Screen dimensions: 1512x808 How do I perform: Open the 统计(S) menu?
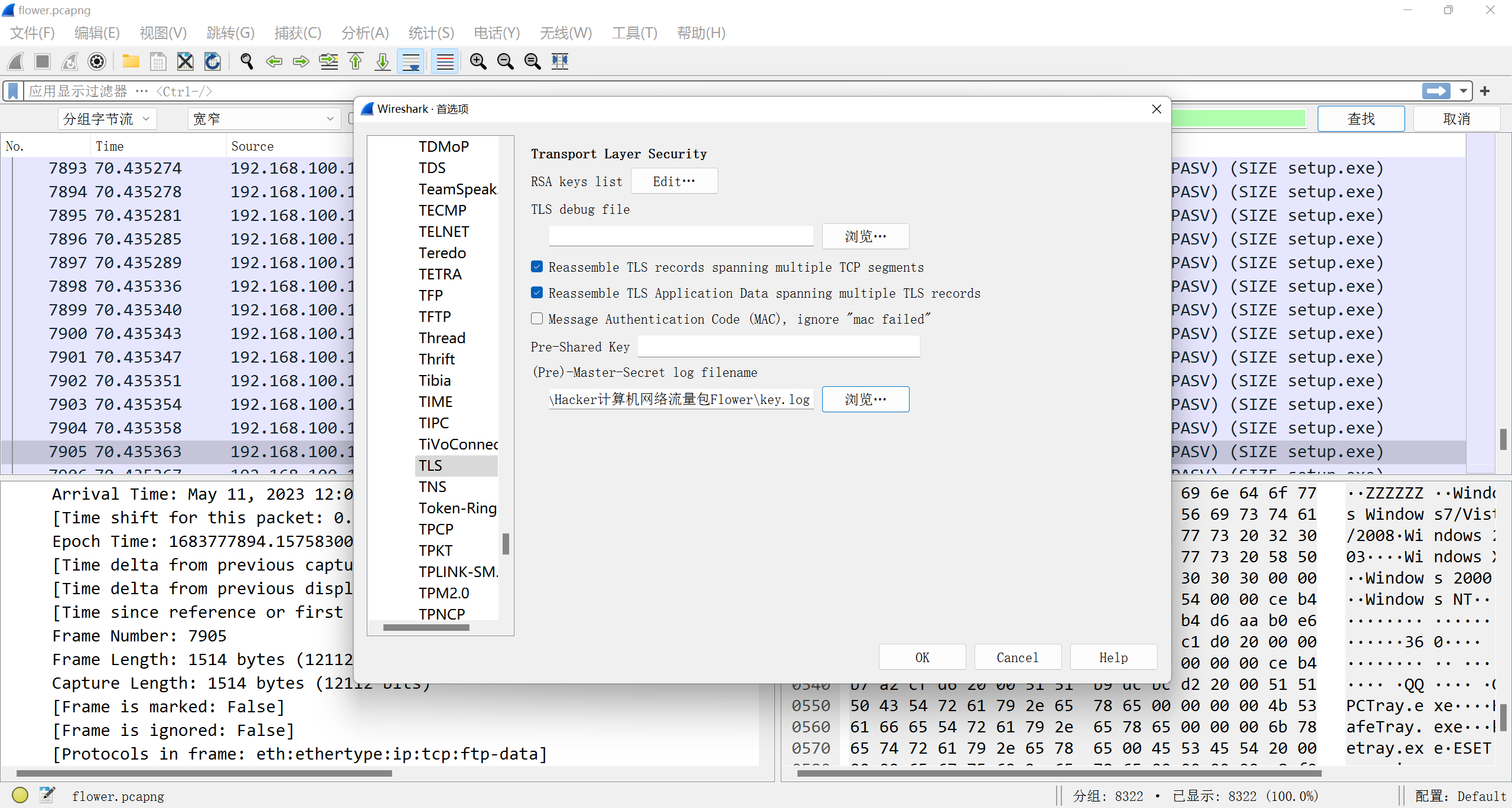click(x=431, y=33)
